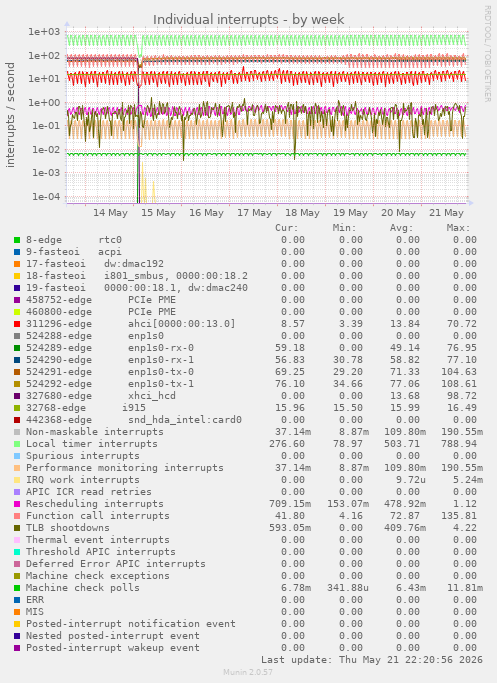Image resolution: width=497 pixels, height=683 pixels.
Task: Click the Machine check polls swatch
Action: click(17, 588)
